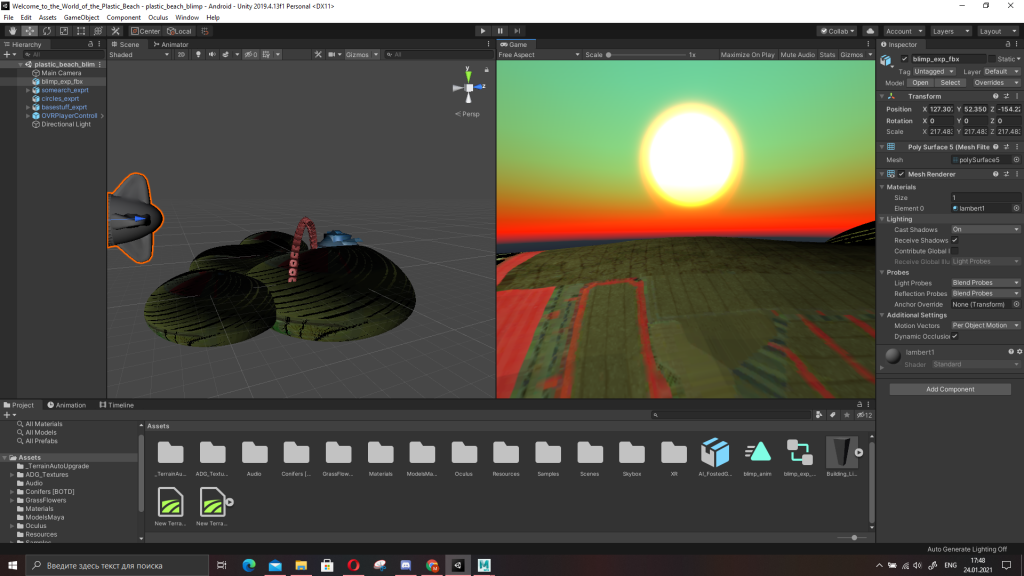The image size is (1024, 576).
Task: Toggle the Receive Shadows checkbox
Action: (x=955, y=240)
